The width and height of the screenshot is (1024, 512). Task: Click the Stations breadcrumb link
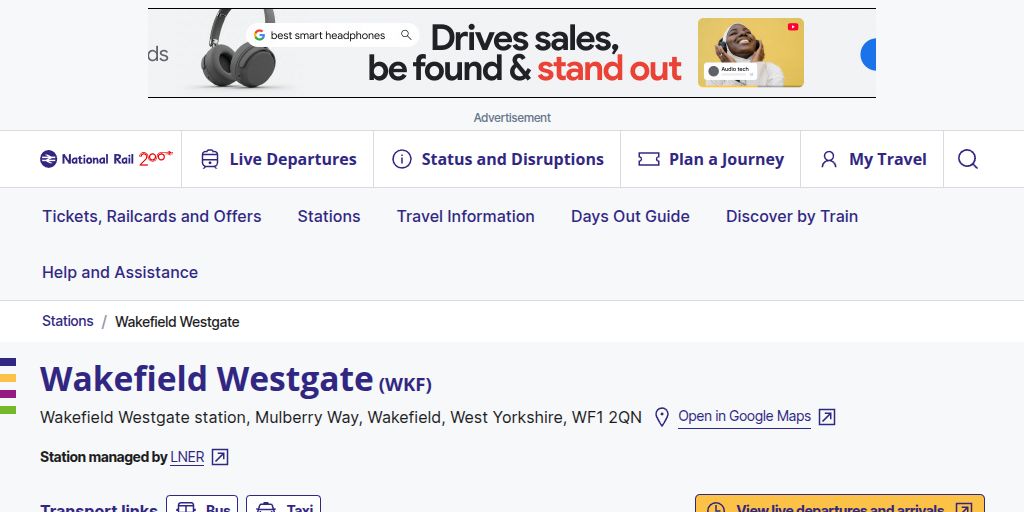click(67, 321)
